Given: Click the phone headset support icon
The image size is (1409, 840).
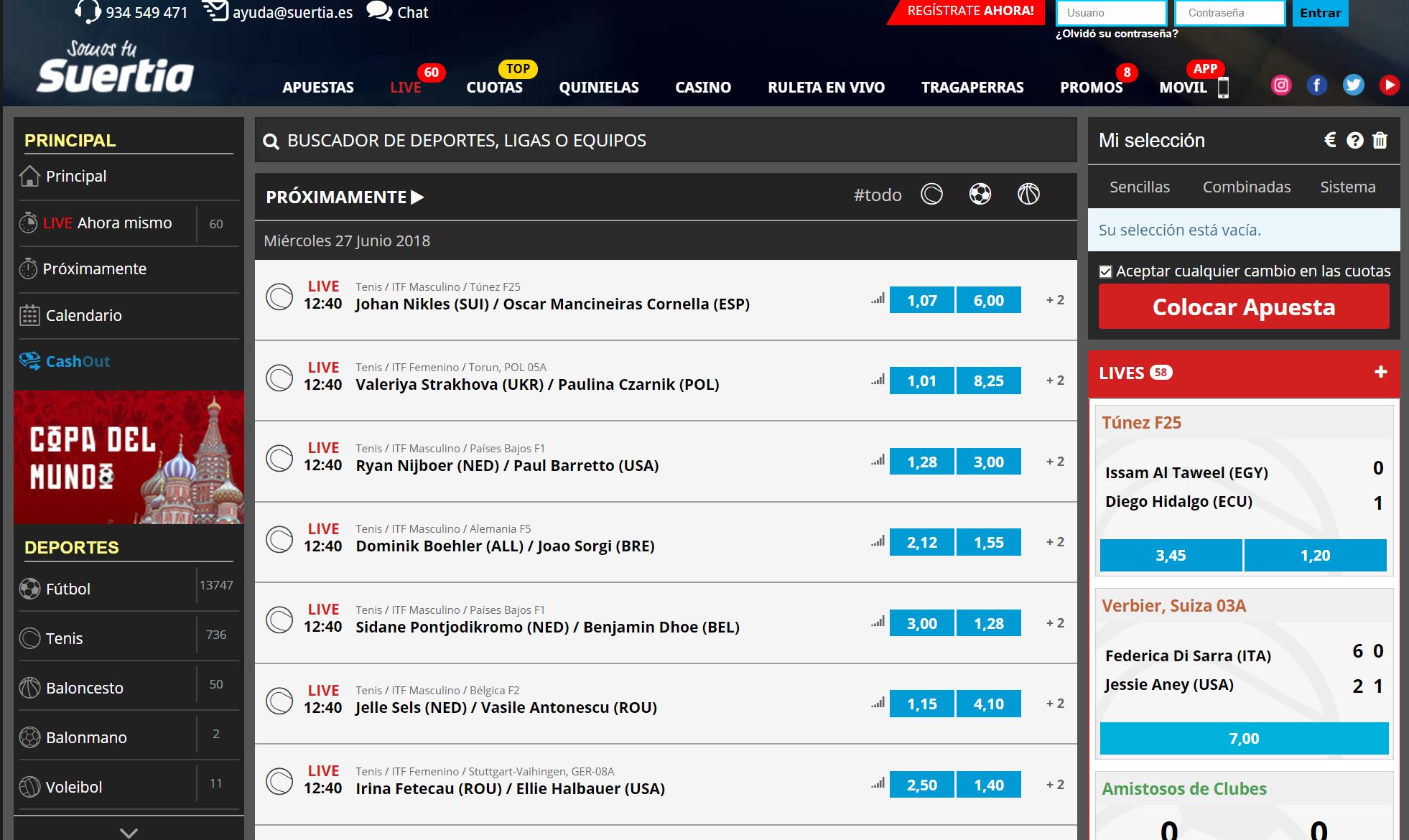Looking at the screenshot, I should pyautogui.click(x=88, y=11).
